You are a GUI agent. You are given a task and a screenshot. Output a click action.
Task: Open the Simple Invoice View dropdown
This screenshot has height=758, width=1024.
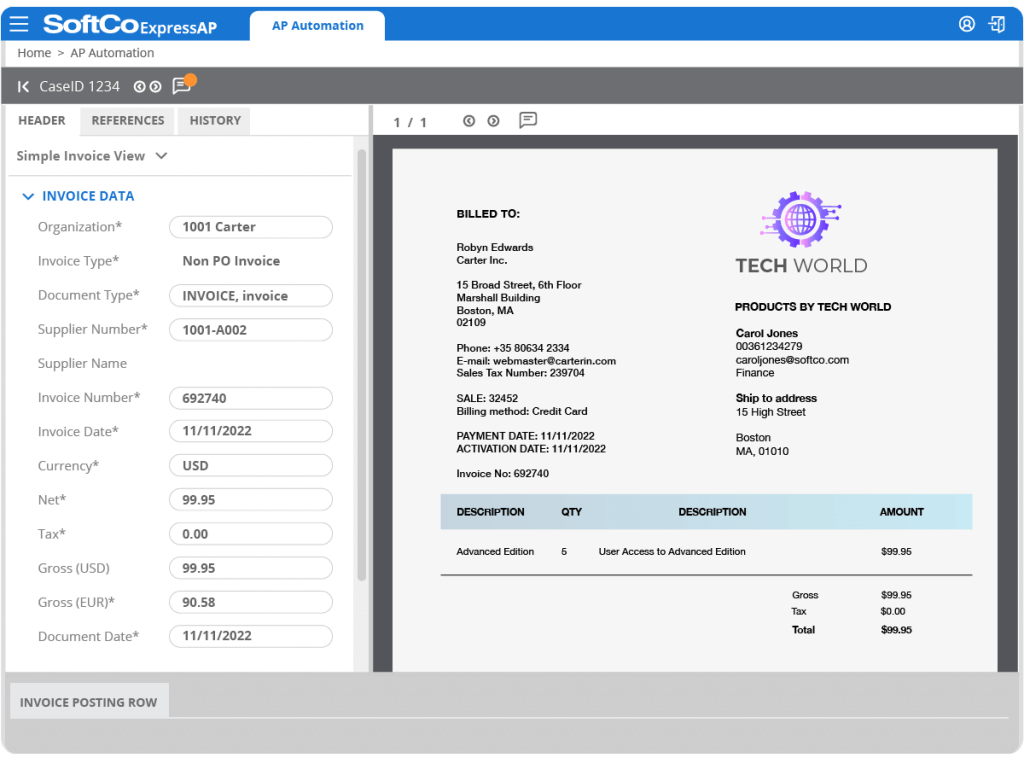coord(92,156)
